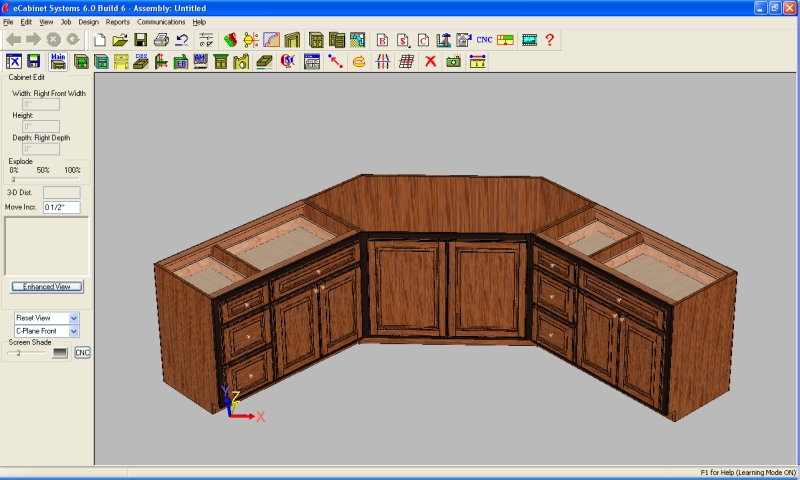Click the CNC icon in the top toolbar

point(484,40)
